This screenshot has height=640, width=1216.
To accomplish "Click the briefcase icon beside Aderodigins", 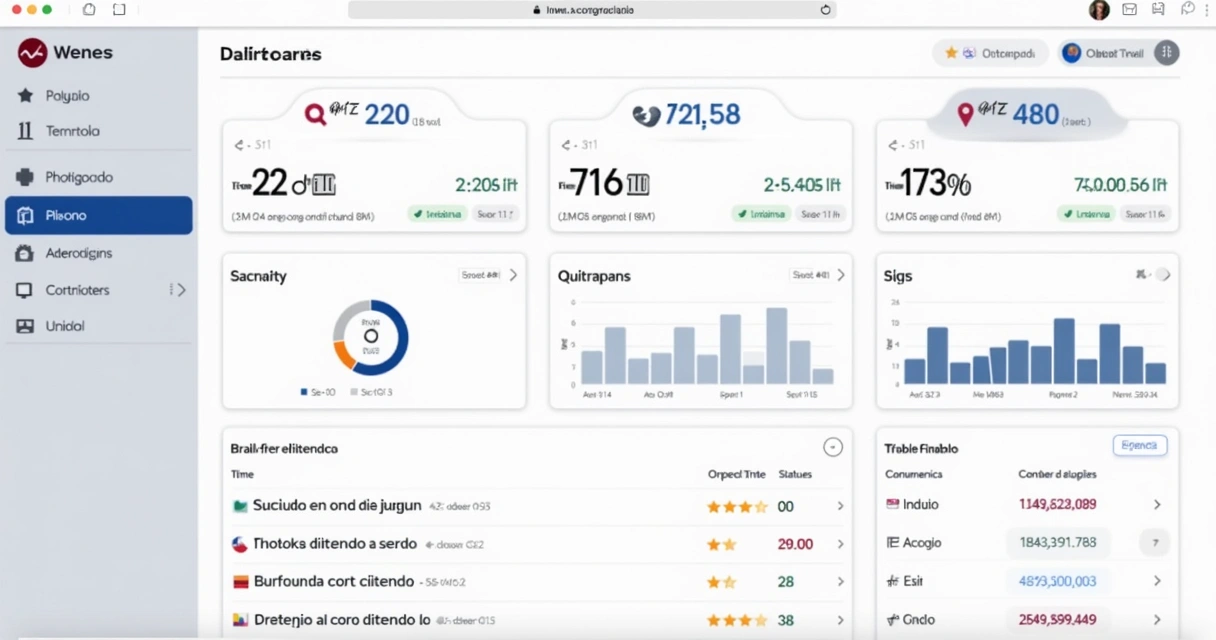I will click(x=26, y=253).
